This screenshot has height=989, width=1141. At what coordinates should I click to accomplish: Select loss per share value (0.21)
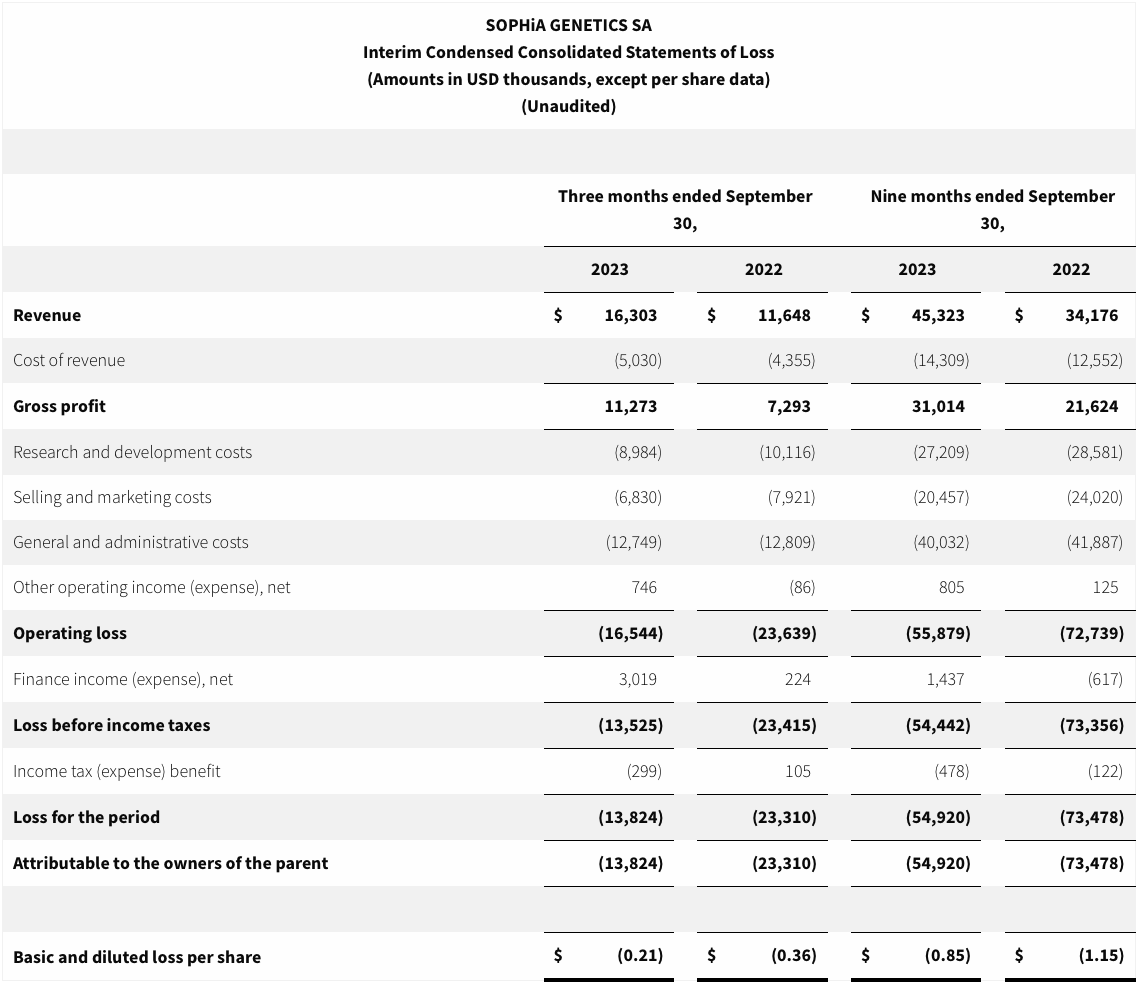click(639, 955)
